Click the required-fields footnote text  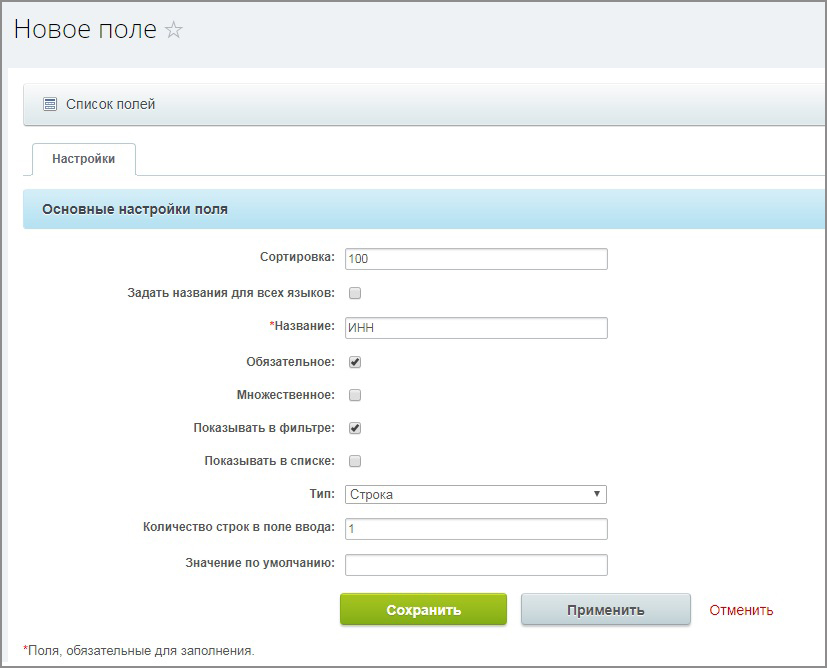pyautogui.click(x=140, y=651)
